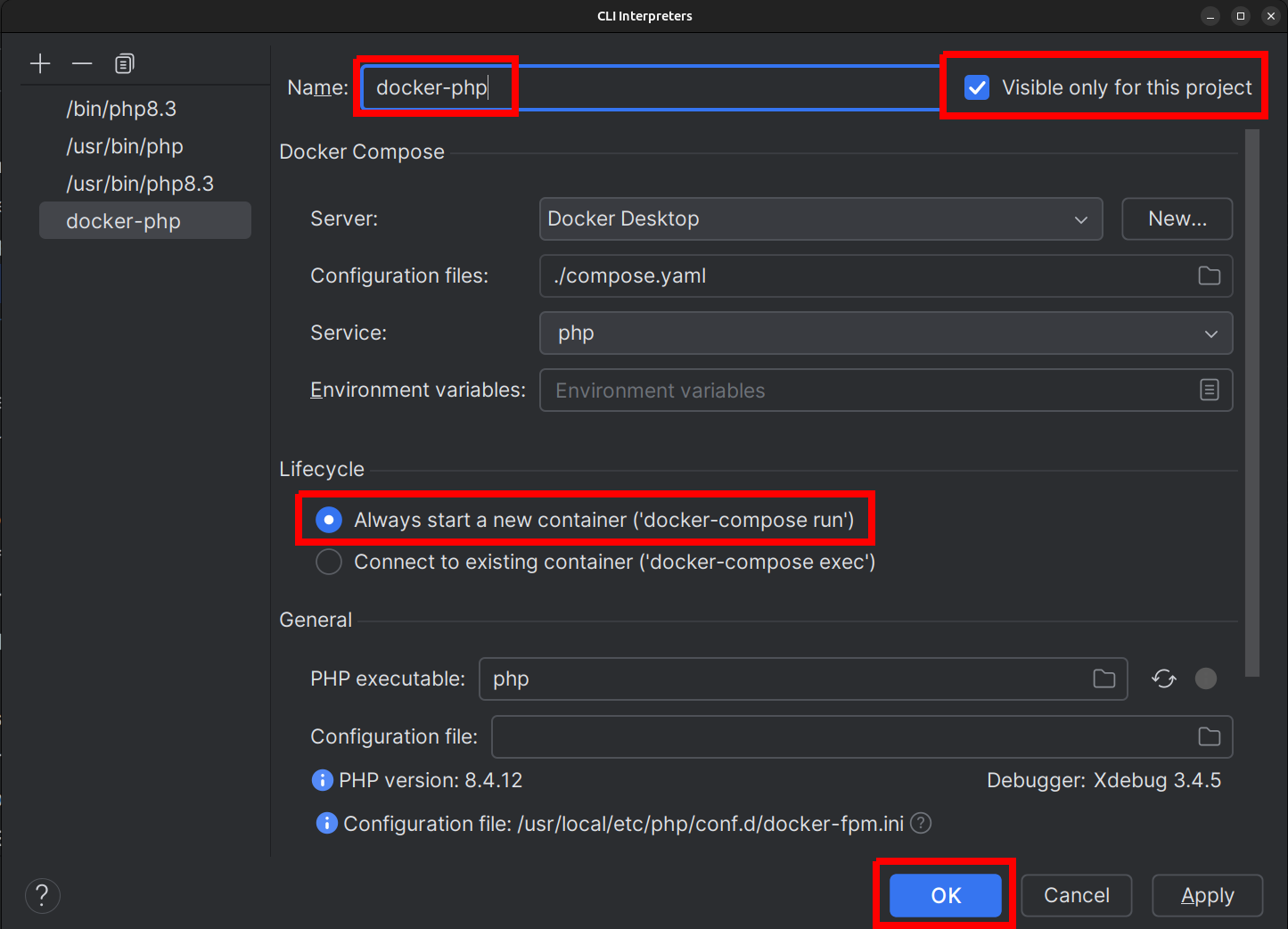
Task: Toggle 'Visible only for this project' checkbox
Action: (x=977, y=87)
